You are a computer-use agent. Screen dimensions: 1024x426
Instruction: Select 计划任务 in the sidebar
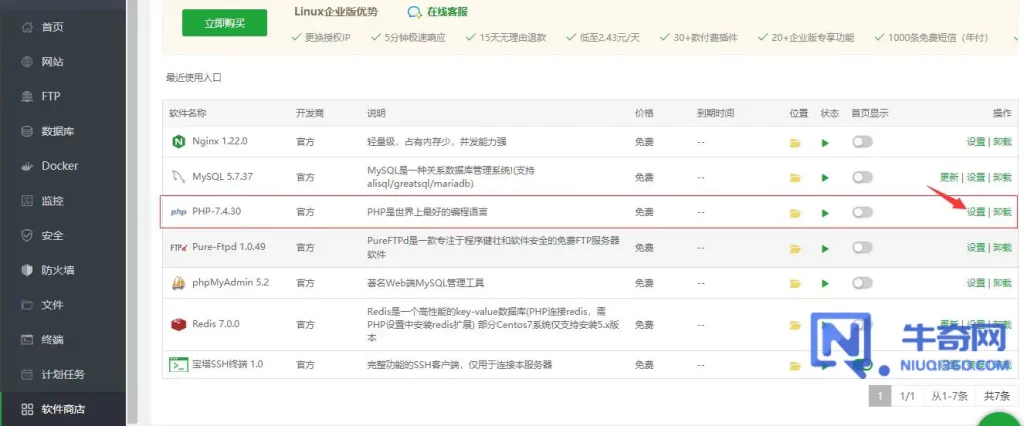(63, 374)
